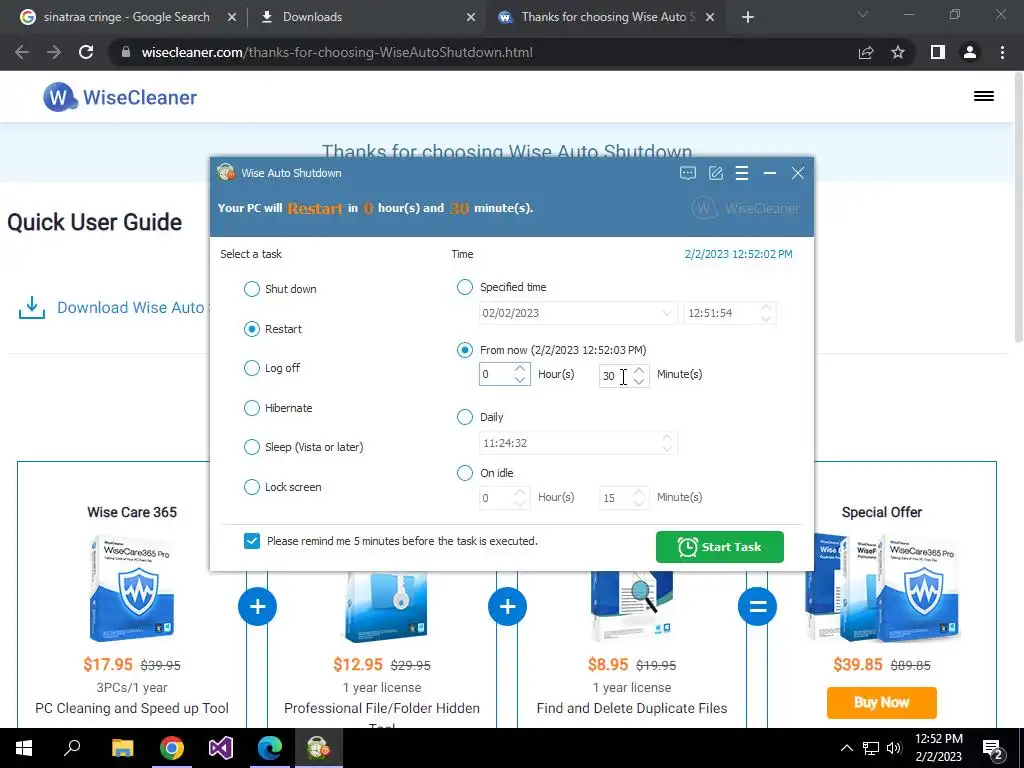Increase the From now hours value
Screen dimensions: 1024x768
coord(520,369)
